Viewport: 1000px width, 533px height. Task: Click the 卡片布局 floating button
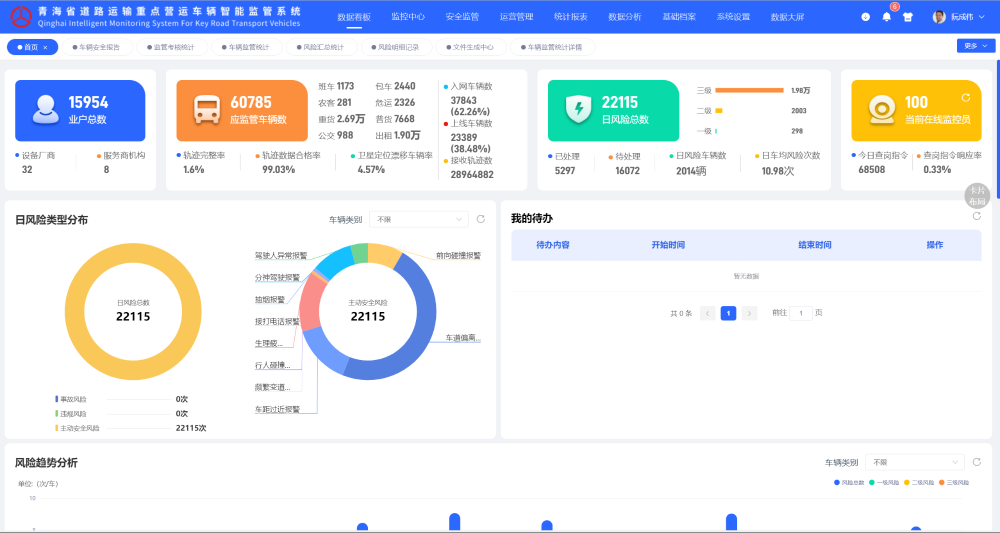(977, 196)
